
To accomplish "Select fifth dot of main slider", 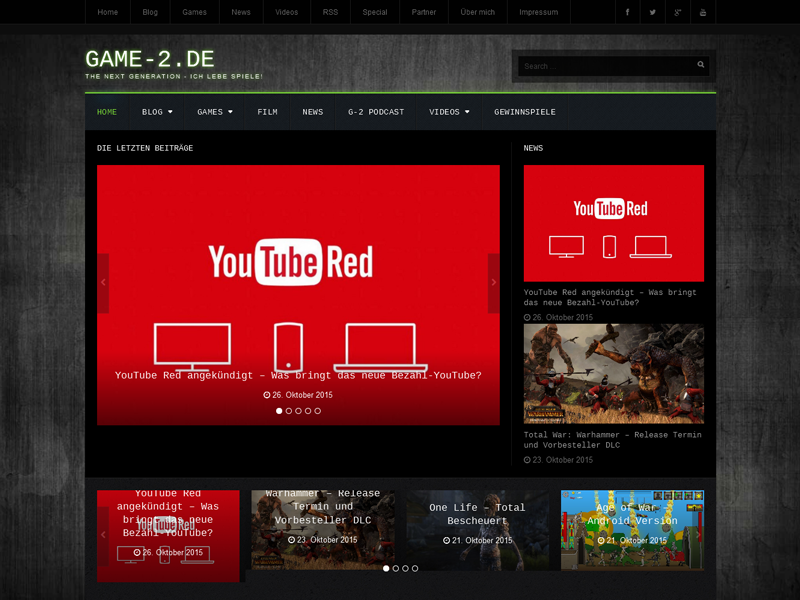I will click(318, 411).
